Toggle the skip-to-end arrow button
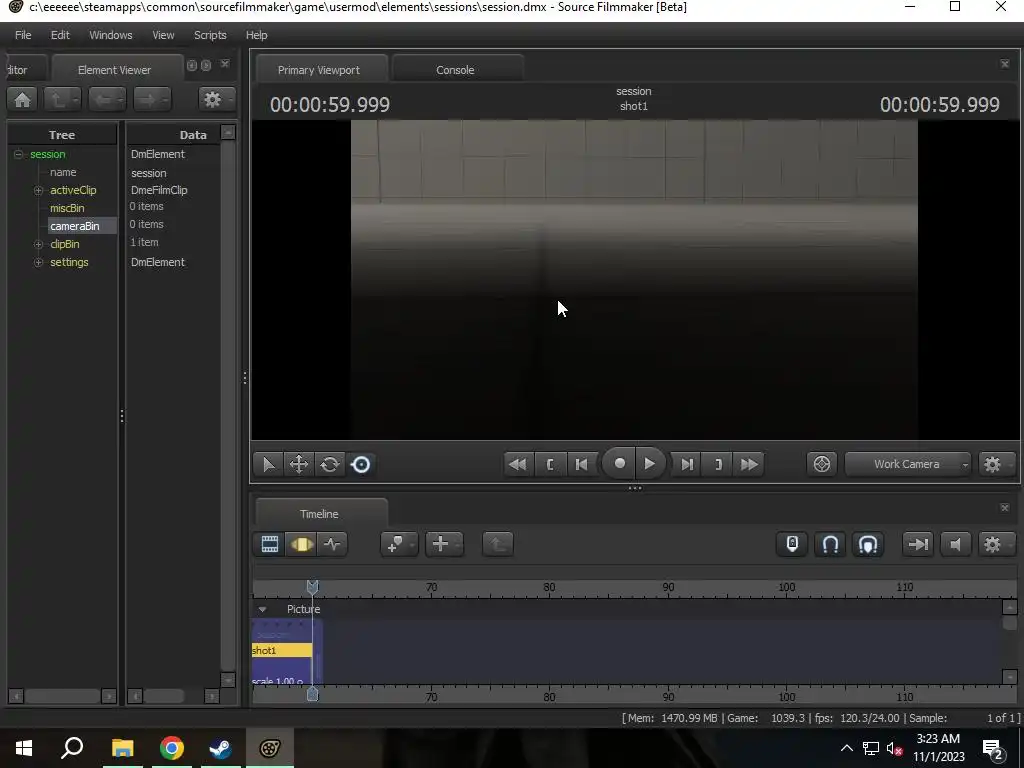This screenshot has height=768, width=1024. pos(918,544)
